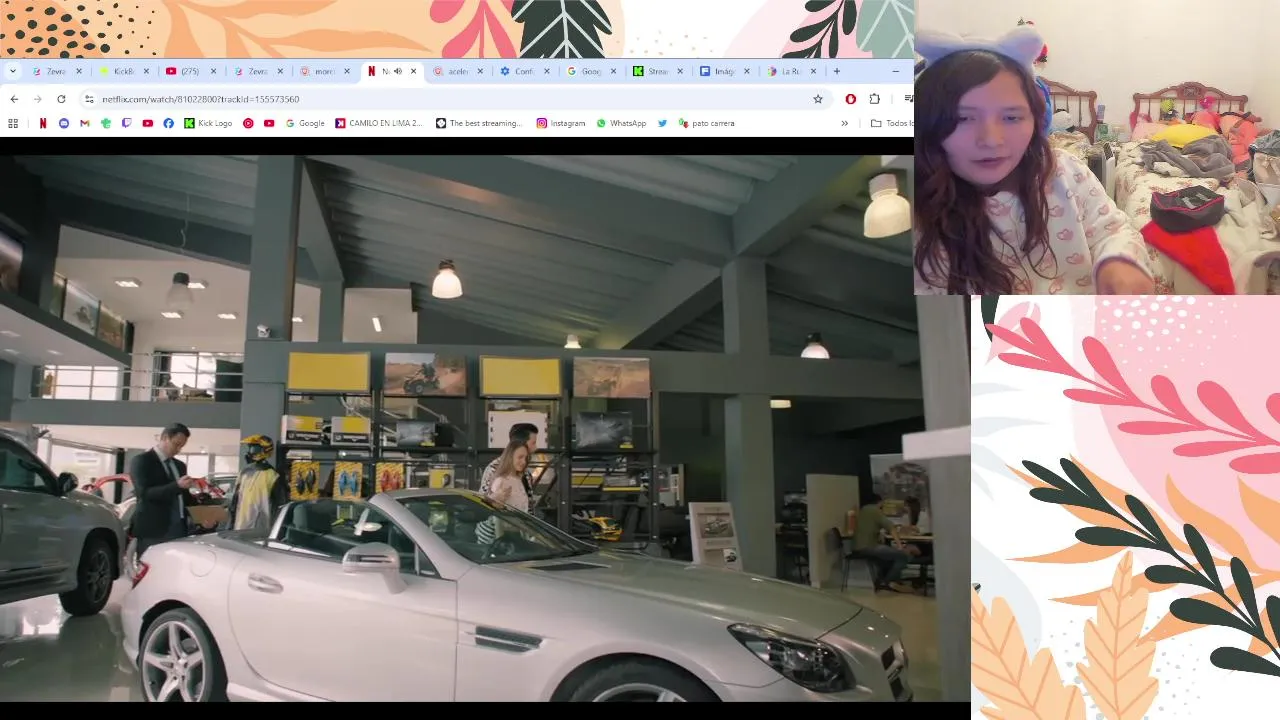This screenshot has height=720, width=1280.
Task: Close the La Ru tab
Action: [x=814, y=71]
